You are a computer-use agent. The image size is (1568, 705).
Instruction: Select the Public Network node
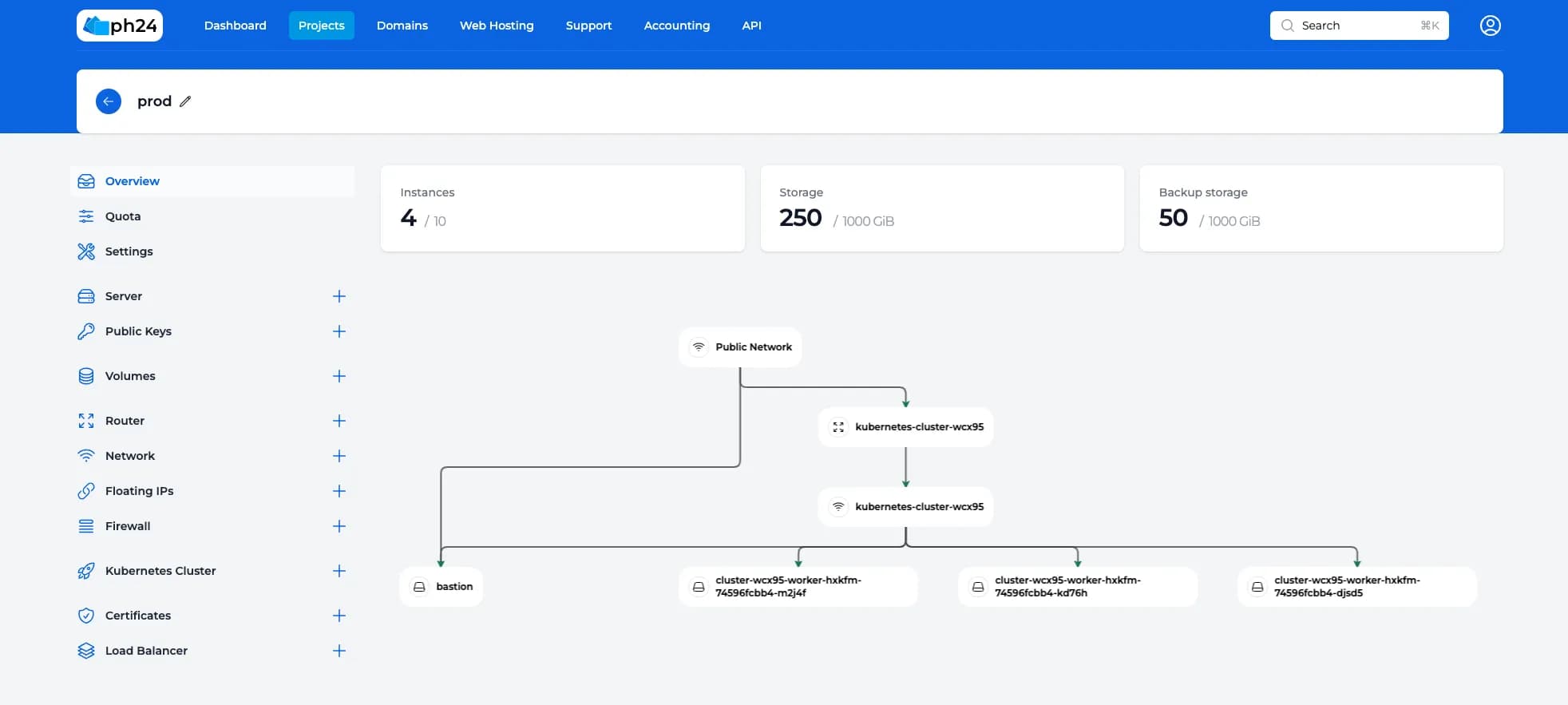[740, 347]
